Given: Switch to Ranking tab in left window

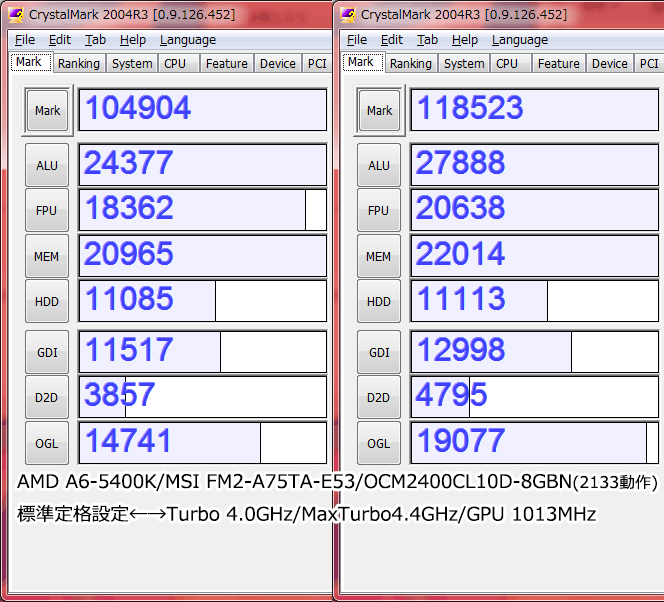Looking at the screenshot, I should click(79, 64).
